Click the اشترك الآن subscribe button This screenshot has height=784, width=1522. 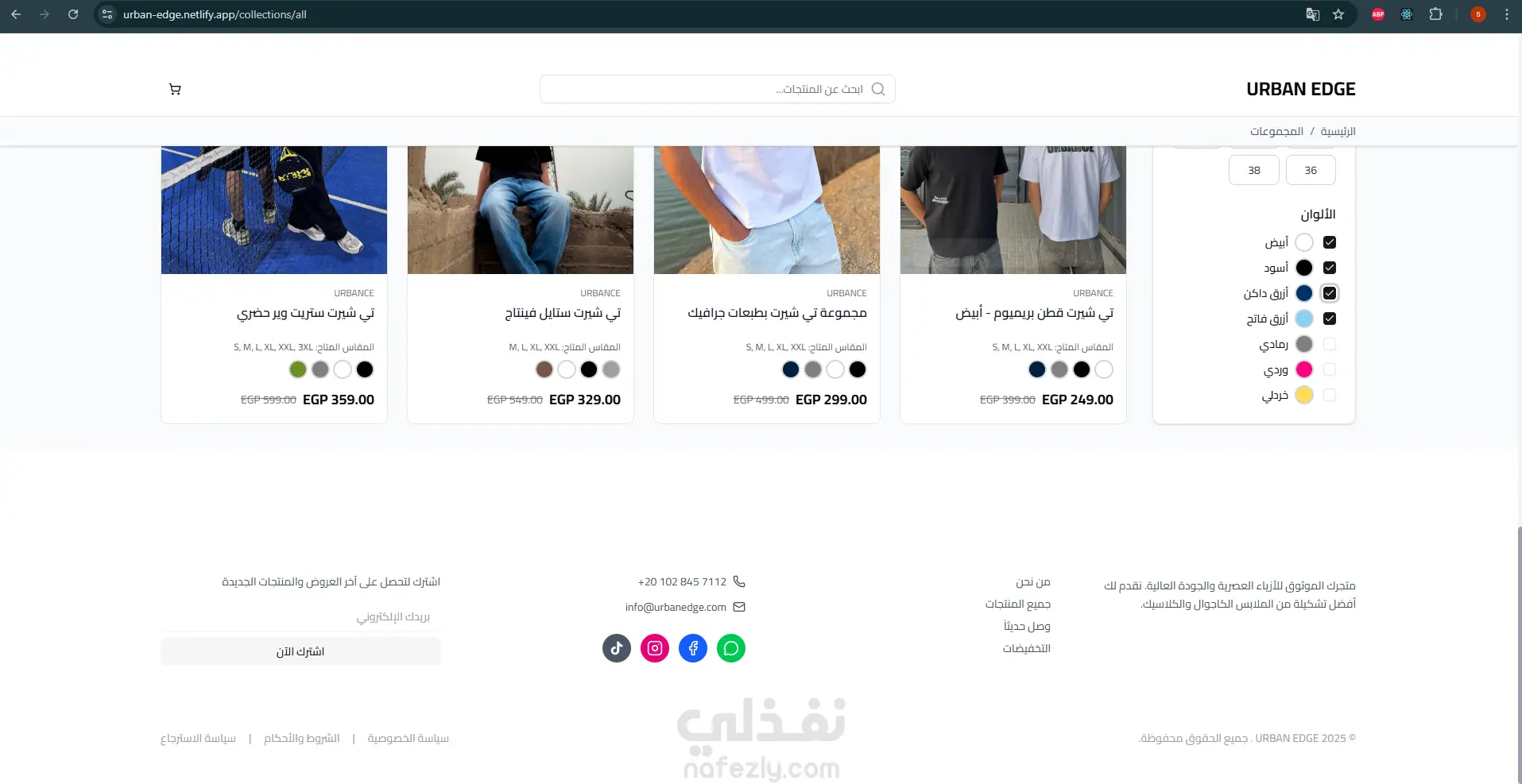[x=300, y=651]
